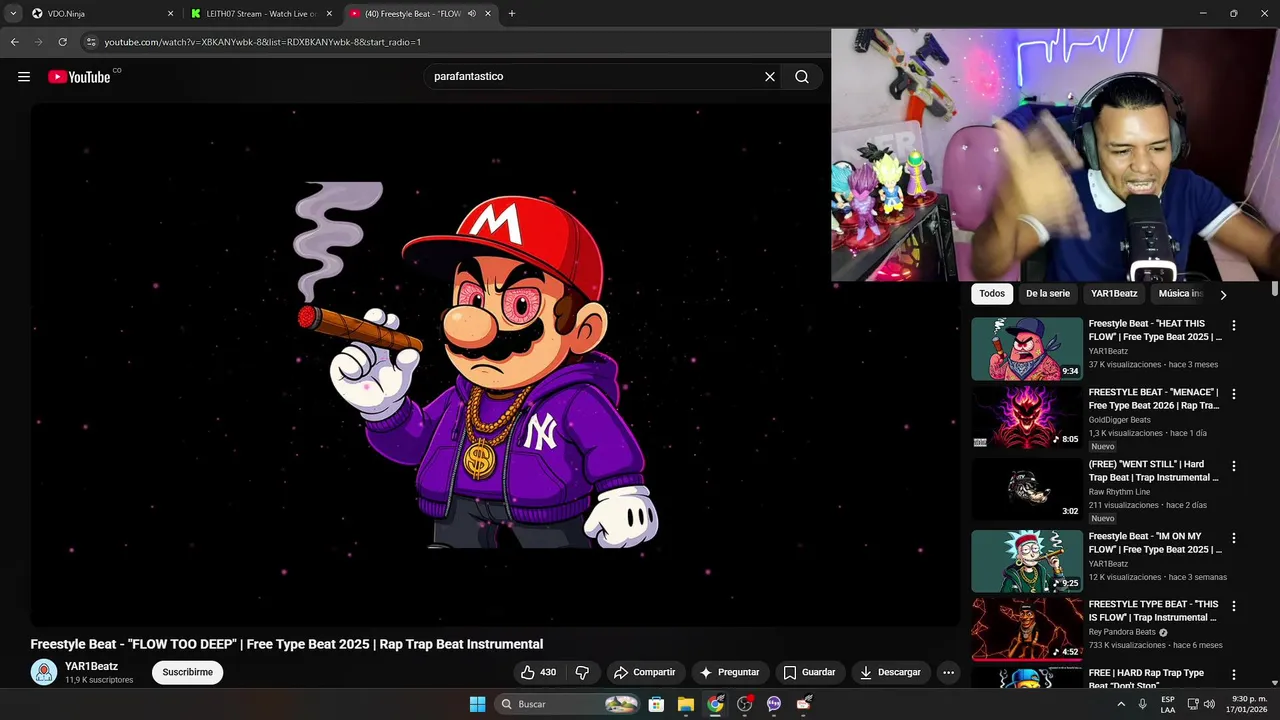Select the De la serie chip
Image resolution: width=1280 pixels, height=720 pixels.
pyautogui.click(x=1047, y=294)
